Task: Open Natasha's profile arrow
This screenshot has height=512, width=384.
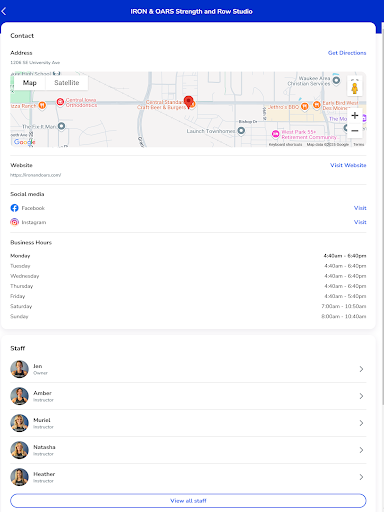Action: 361,450
